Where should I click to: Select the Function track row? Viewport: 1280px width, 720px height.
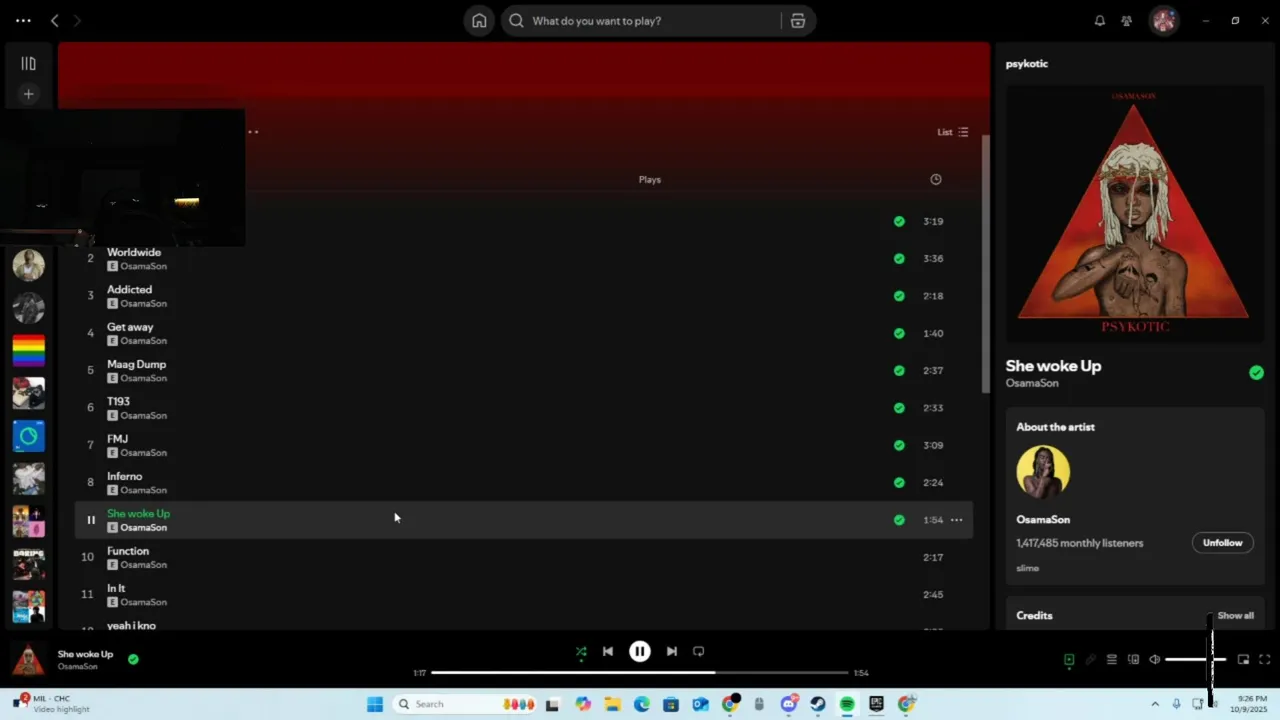[524, 558]
